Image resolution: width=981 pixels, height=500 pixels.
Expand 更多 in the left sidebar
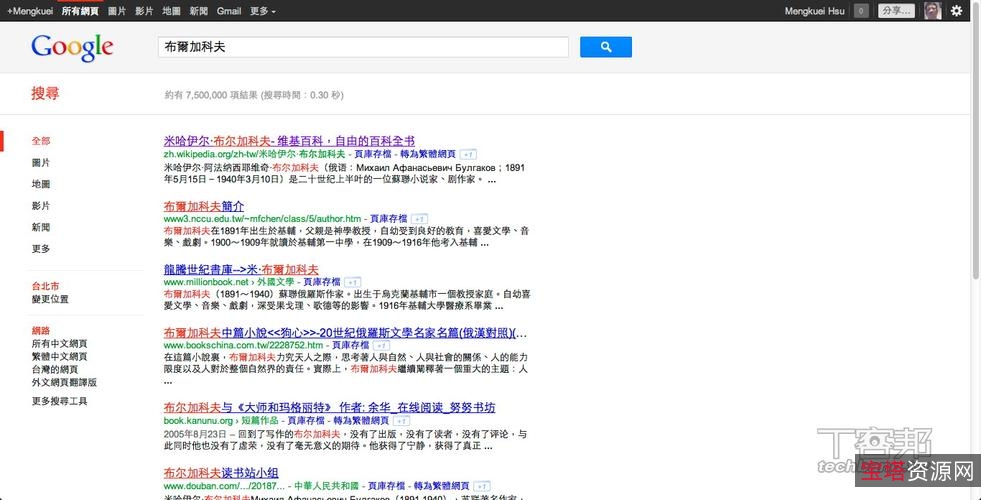(x=41, y=249)
